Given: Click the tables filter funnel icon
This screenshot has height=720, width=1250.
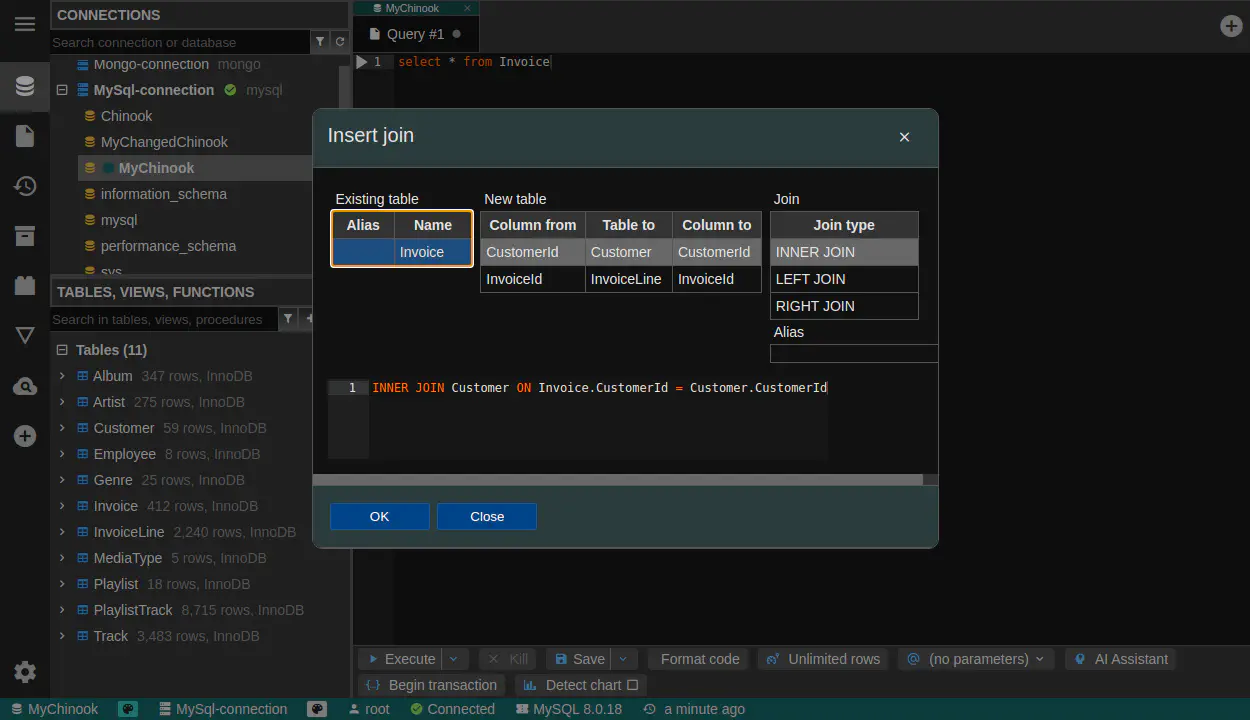Looking at the screenshot, I should pos(288,319).
